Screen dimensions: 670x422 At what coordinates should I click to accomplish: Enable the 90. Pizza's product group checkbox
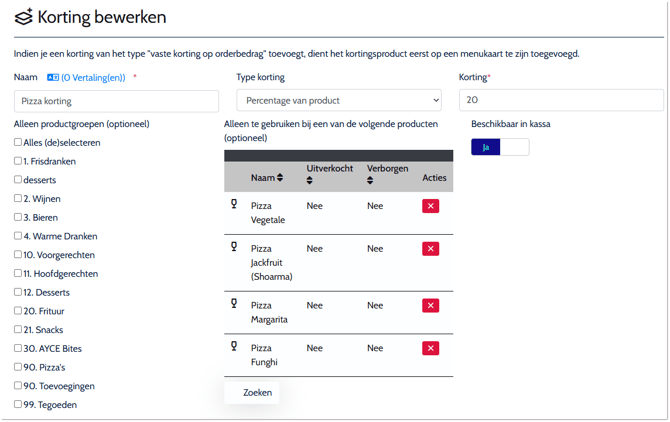(x=18, y=367)
